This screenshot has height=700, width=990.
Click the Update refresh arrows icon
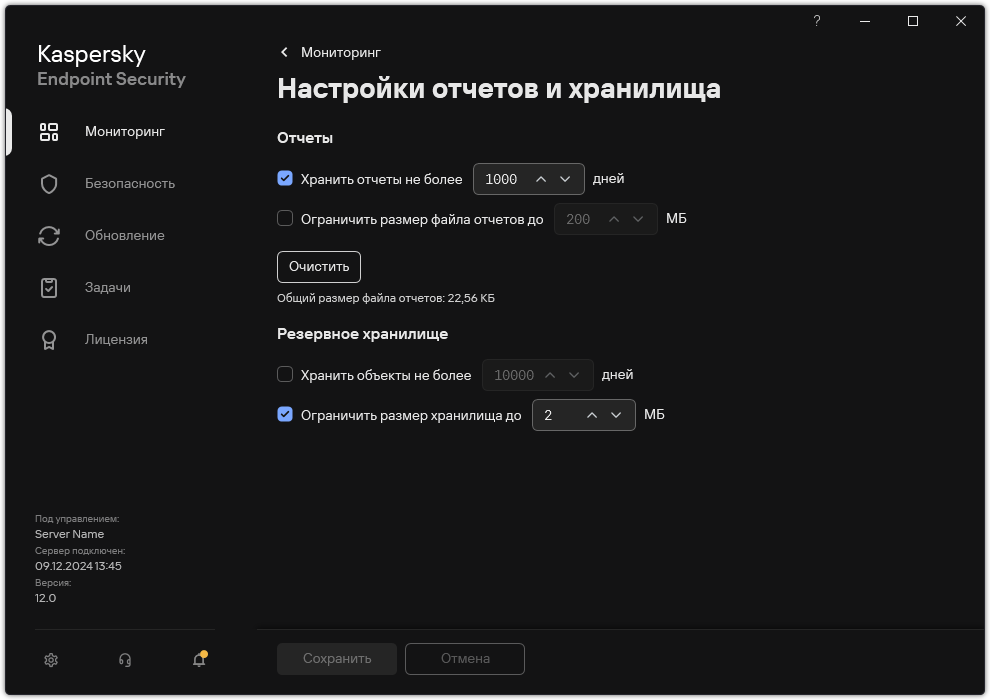[49, 236]
